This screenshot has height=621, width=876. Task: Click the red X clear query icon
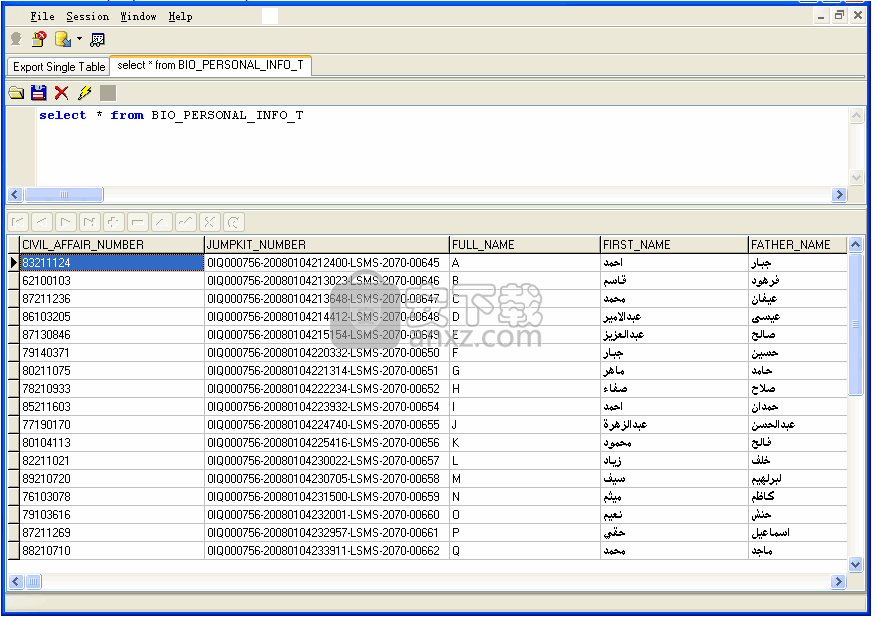tap(61, 93)
